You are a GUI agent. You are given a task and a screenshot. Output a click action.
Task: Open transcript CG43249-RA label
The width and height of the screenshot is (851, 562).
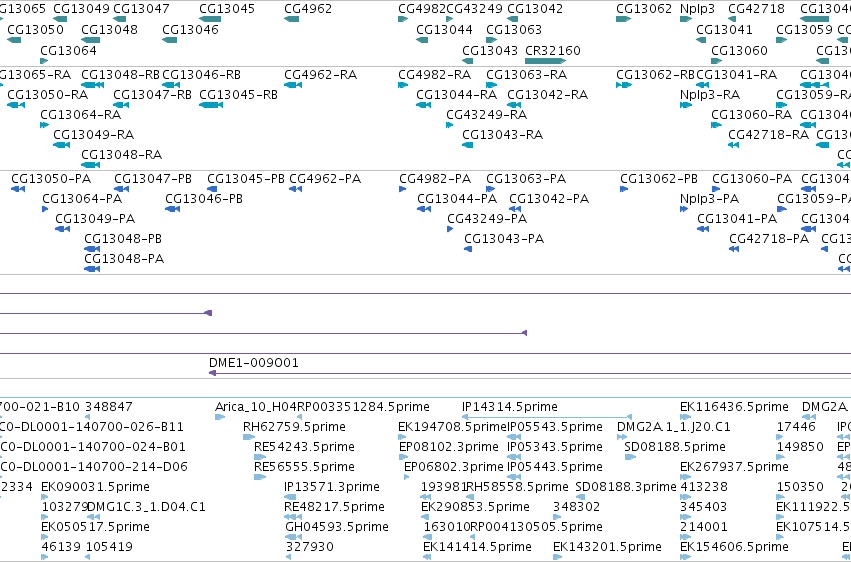click(x=486, y=114)
